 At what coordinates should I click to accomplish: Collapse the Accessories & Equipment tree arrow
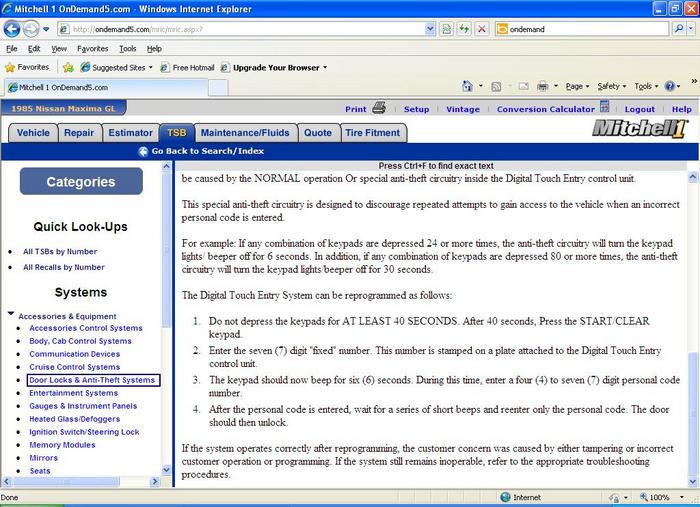[11, 314]
